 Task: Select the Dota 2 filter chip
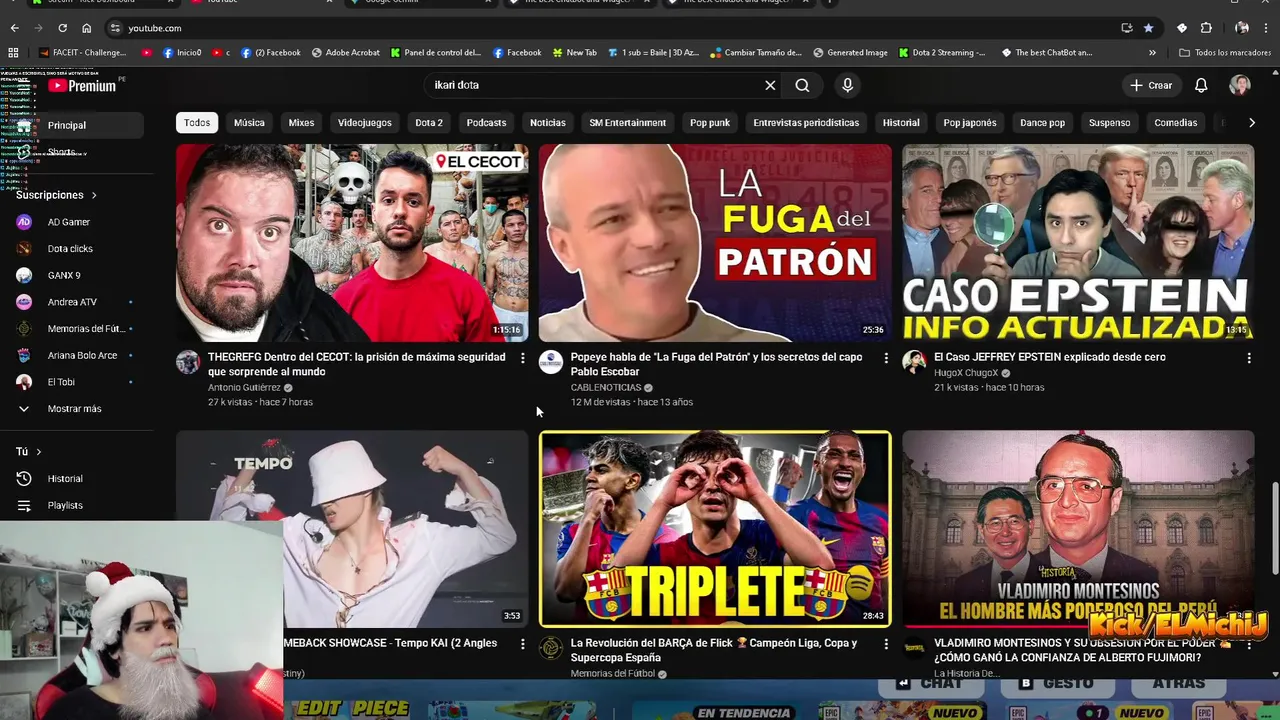429,122
